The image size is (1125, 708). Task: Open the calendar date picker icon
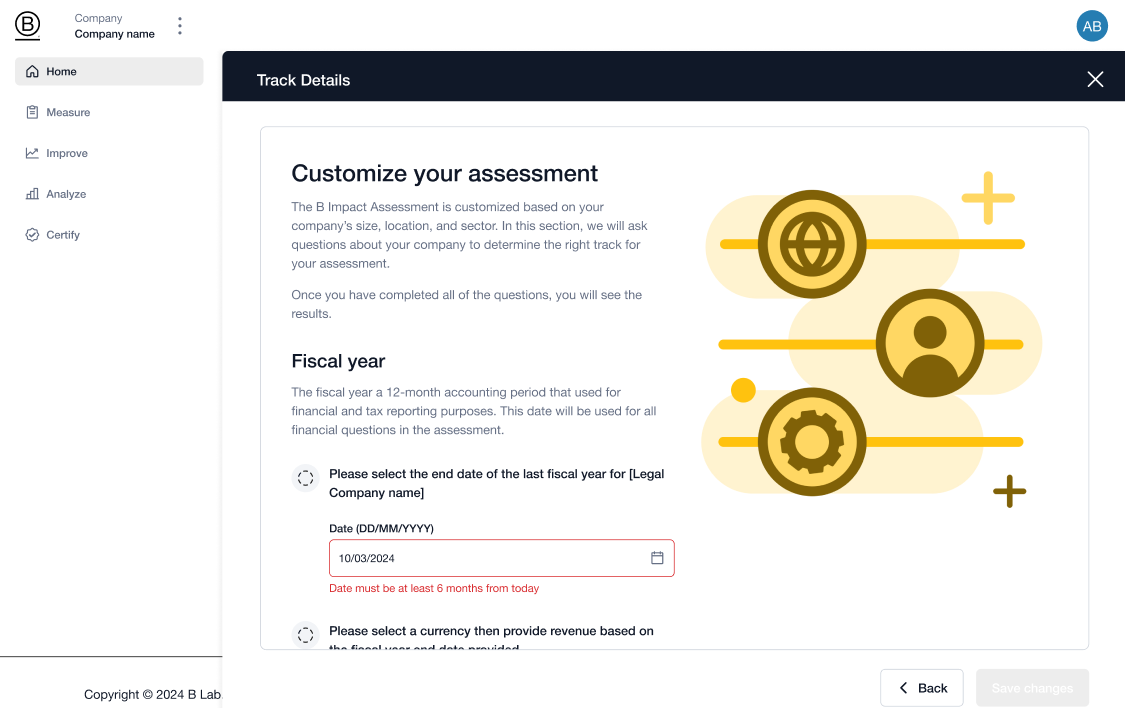(656, 557)
